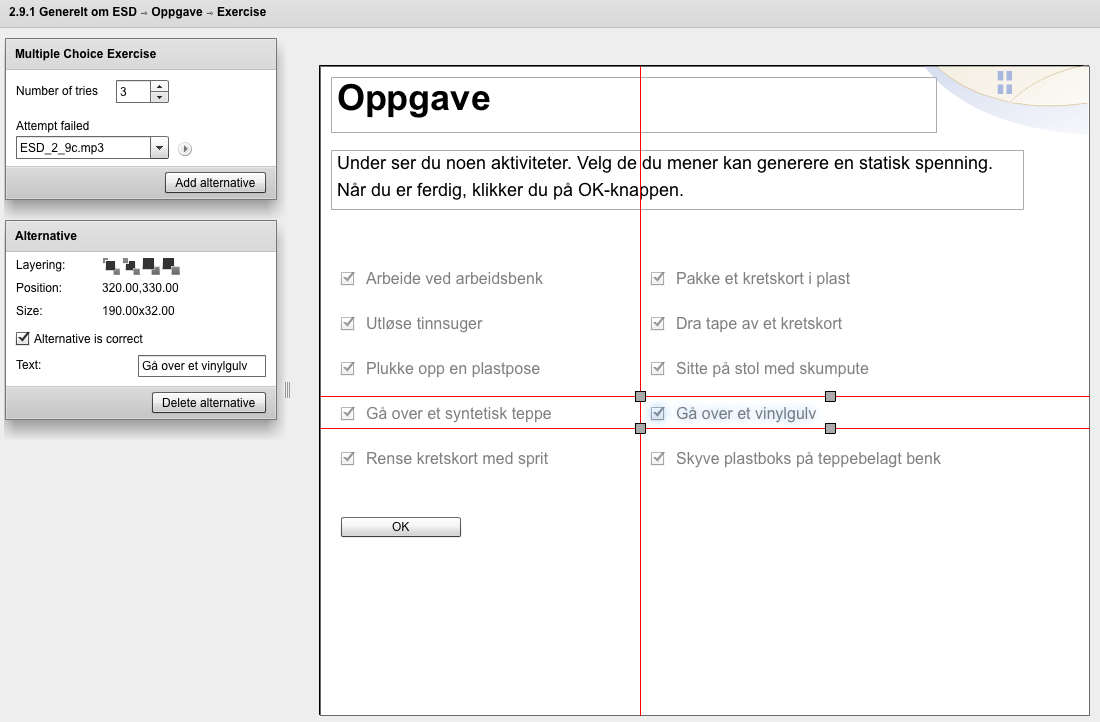Click the top-left selection handle of the vinylgulv alternative
Viewport: 1100px width, 722px height.
pos(640,396)
